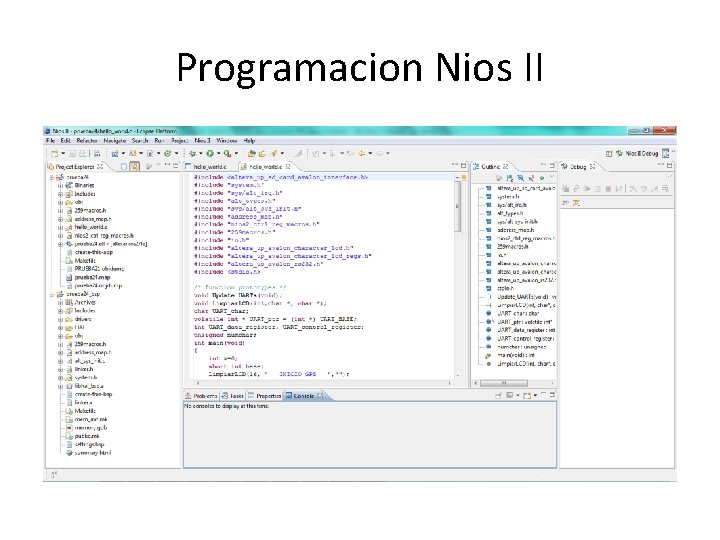Click the Terminate square in Debug toolbar

[x=608, y=189]
